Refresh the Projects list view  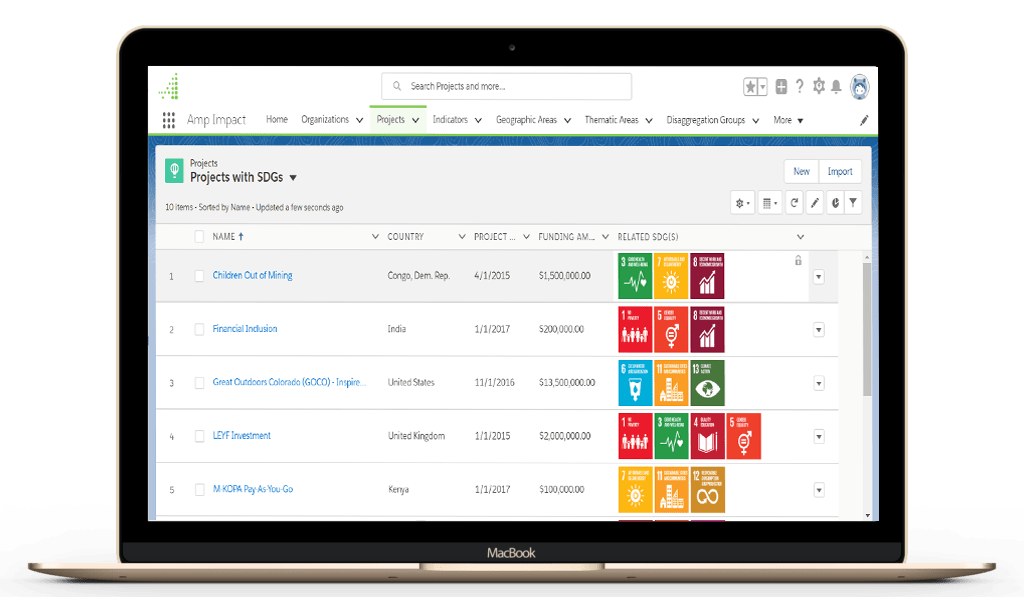tap(794, 203)
